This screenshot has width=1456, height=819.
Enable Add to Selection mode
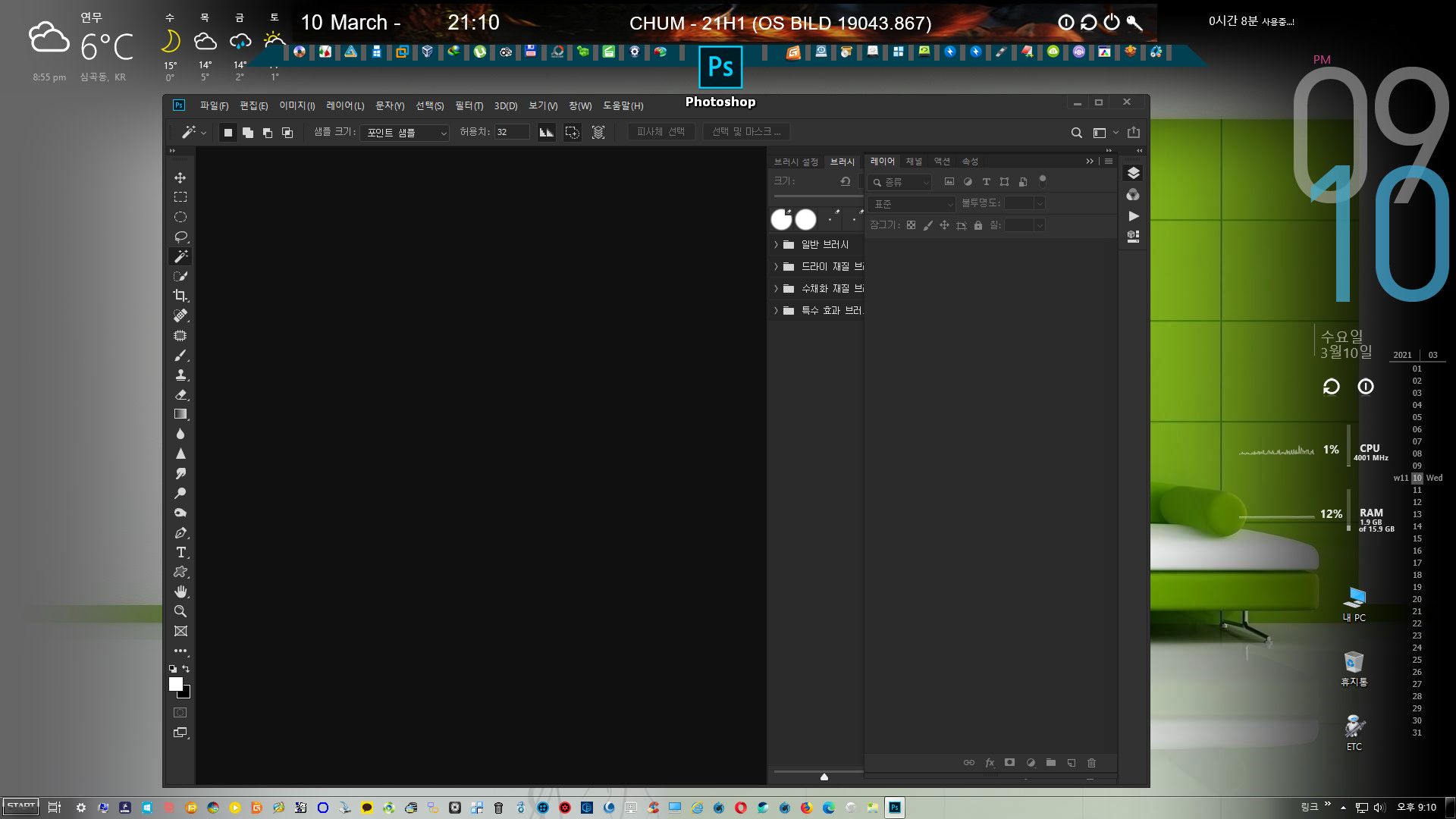click(x=248, y=133)
